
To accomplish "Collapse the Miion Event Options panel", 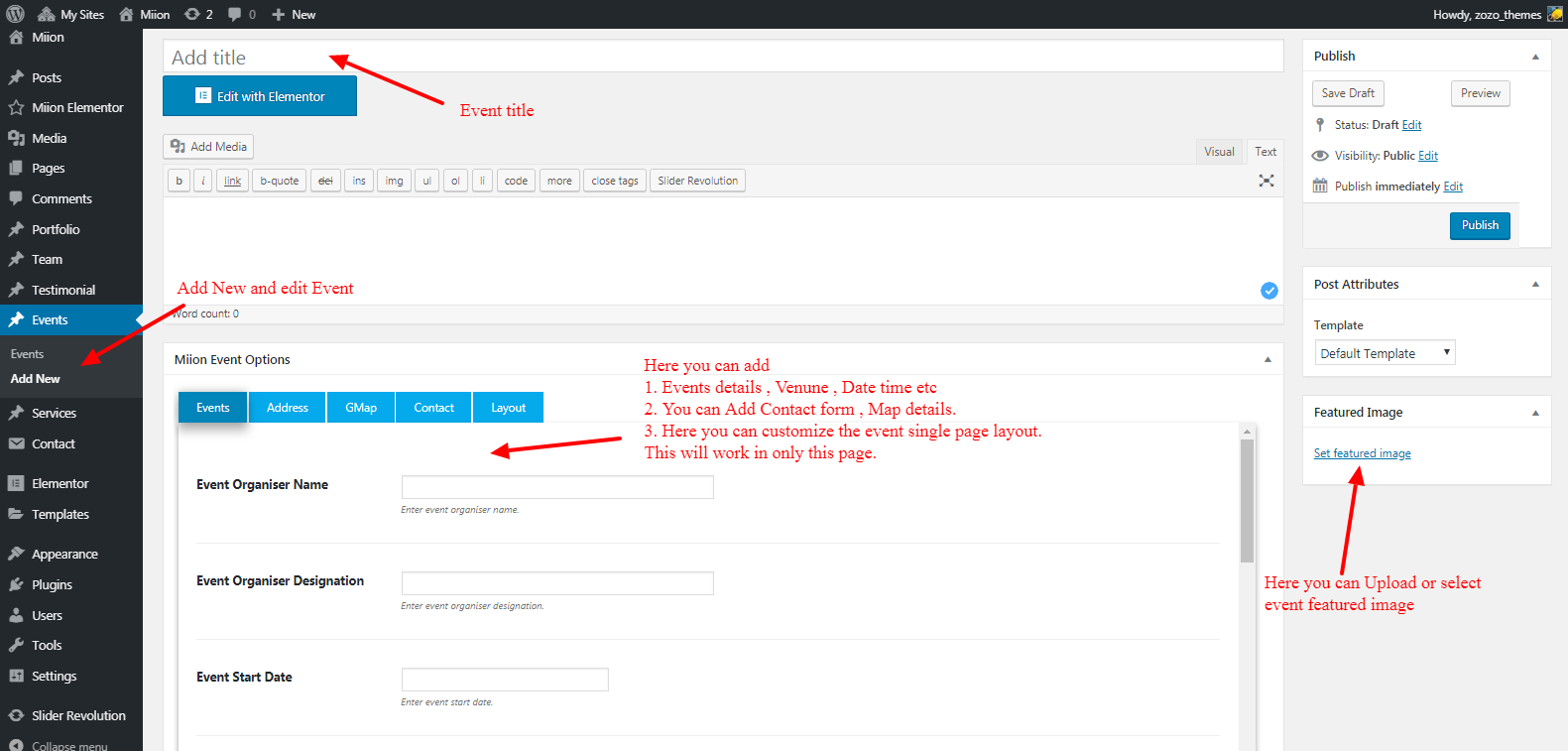I will [x=1267, y=360].
